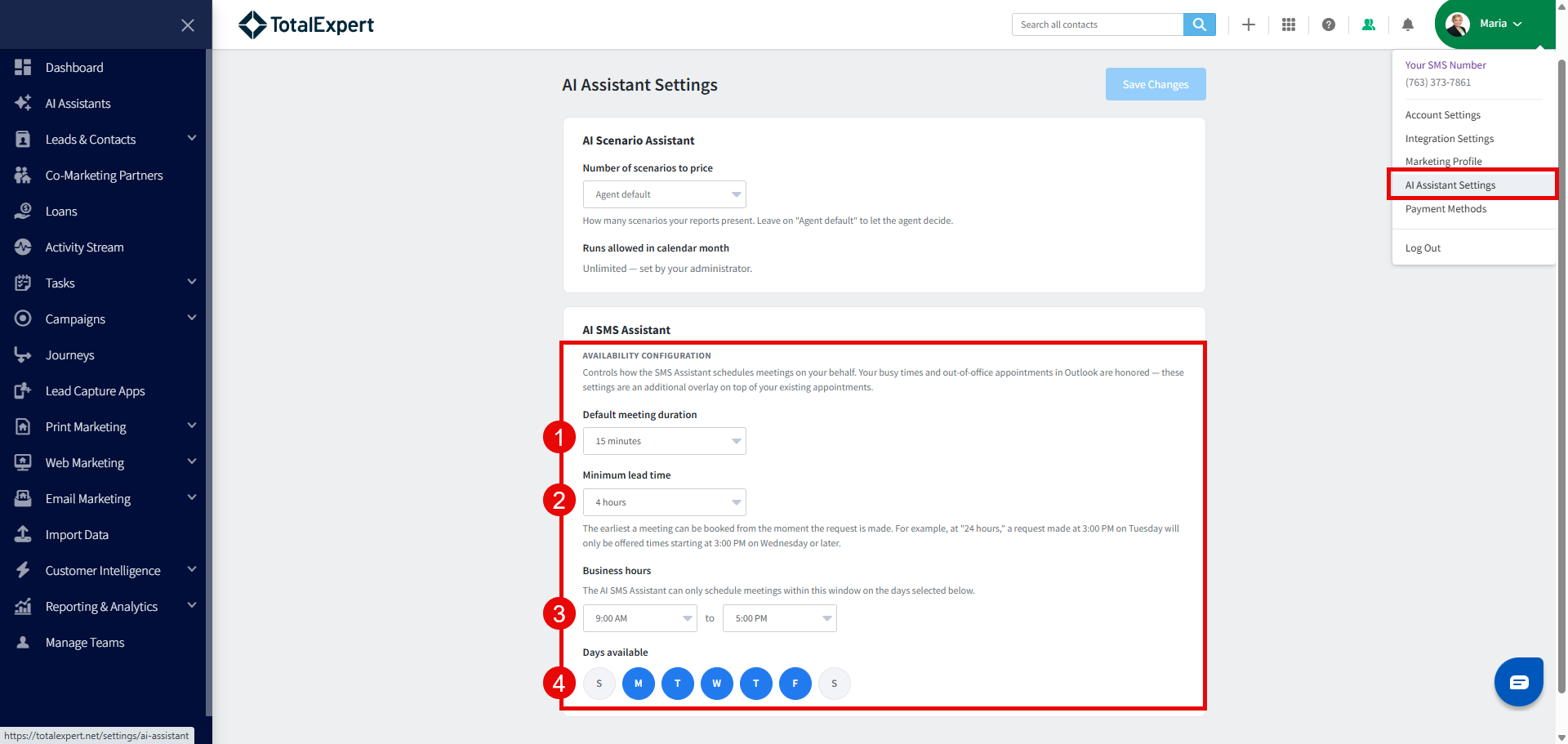Click the green contacts icon in header
Image resolution: width=1568 pixels, height=744 pixels.
(x=1369, y=25)
